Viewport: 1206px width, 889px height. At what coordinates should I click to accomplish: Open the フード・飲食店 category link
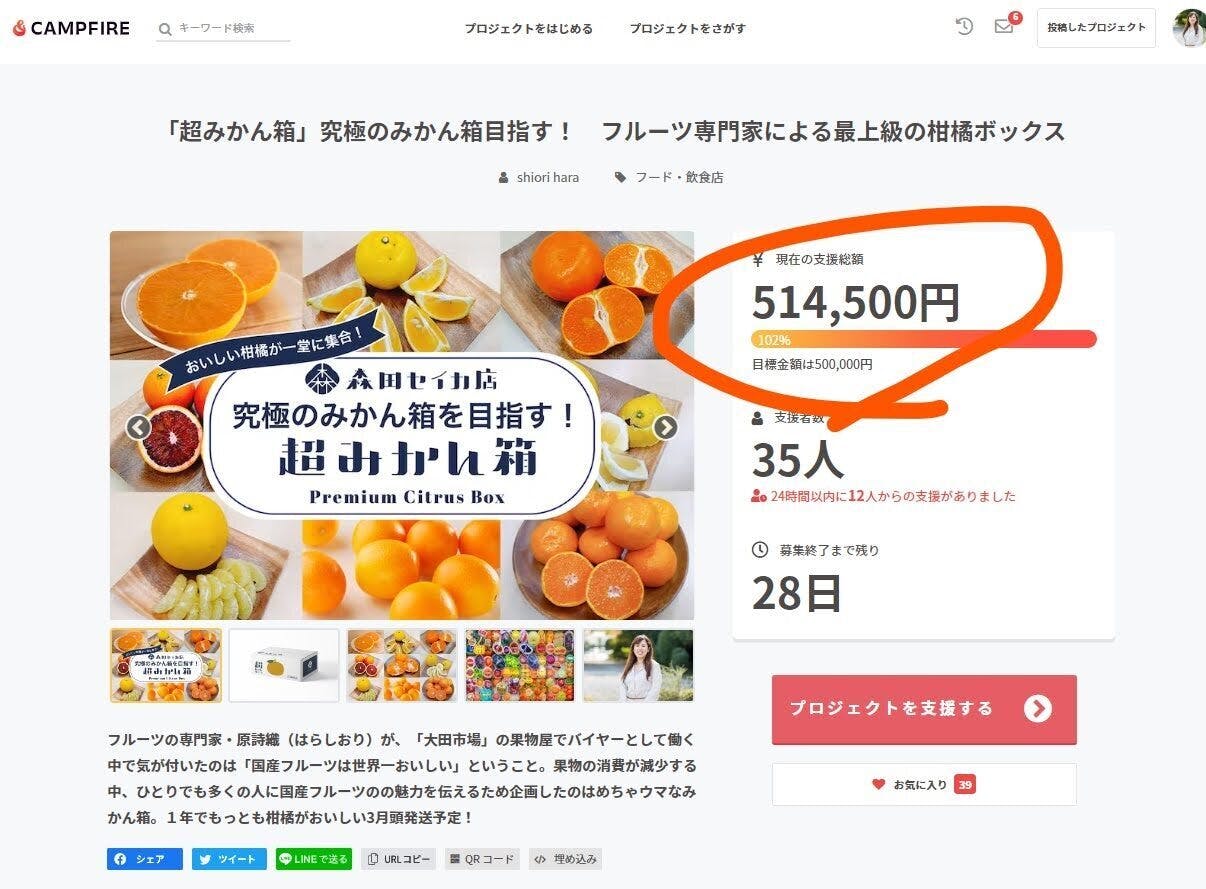(x=669, y=177)
